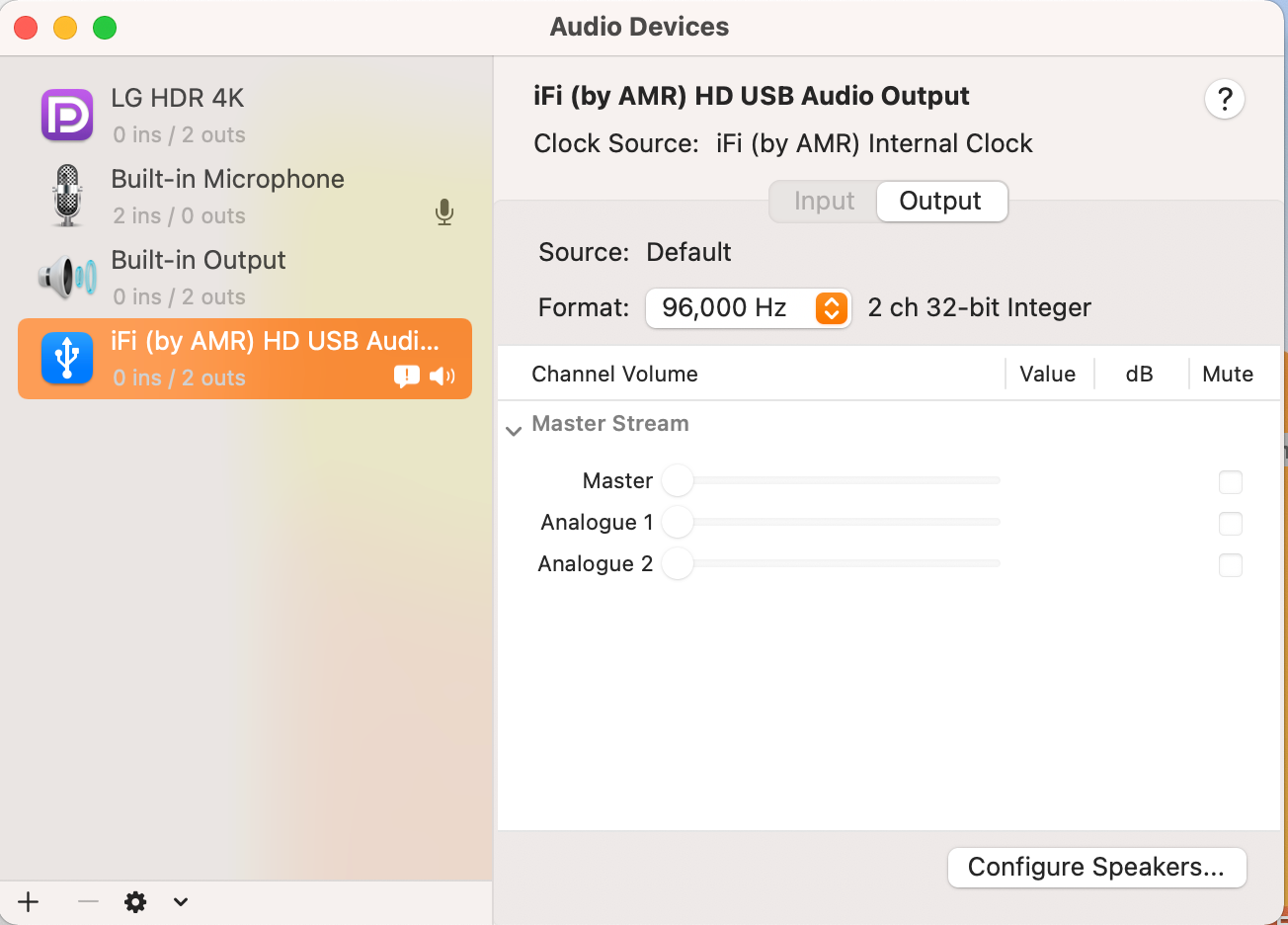Click the "2 ch 32-bit Integer" format text
The width and height of the screenshot is (1288, 925).
pos(980,308)
